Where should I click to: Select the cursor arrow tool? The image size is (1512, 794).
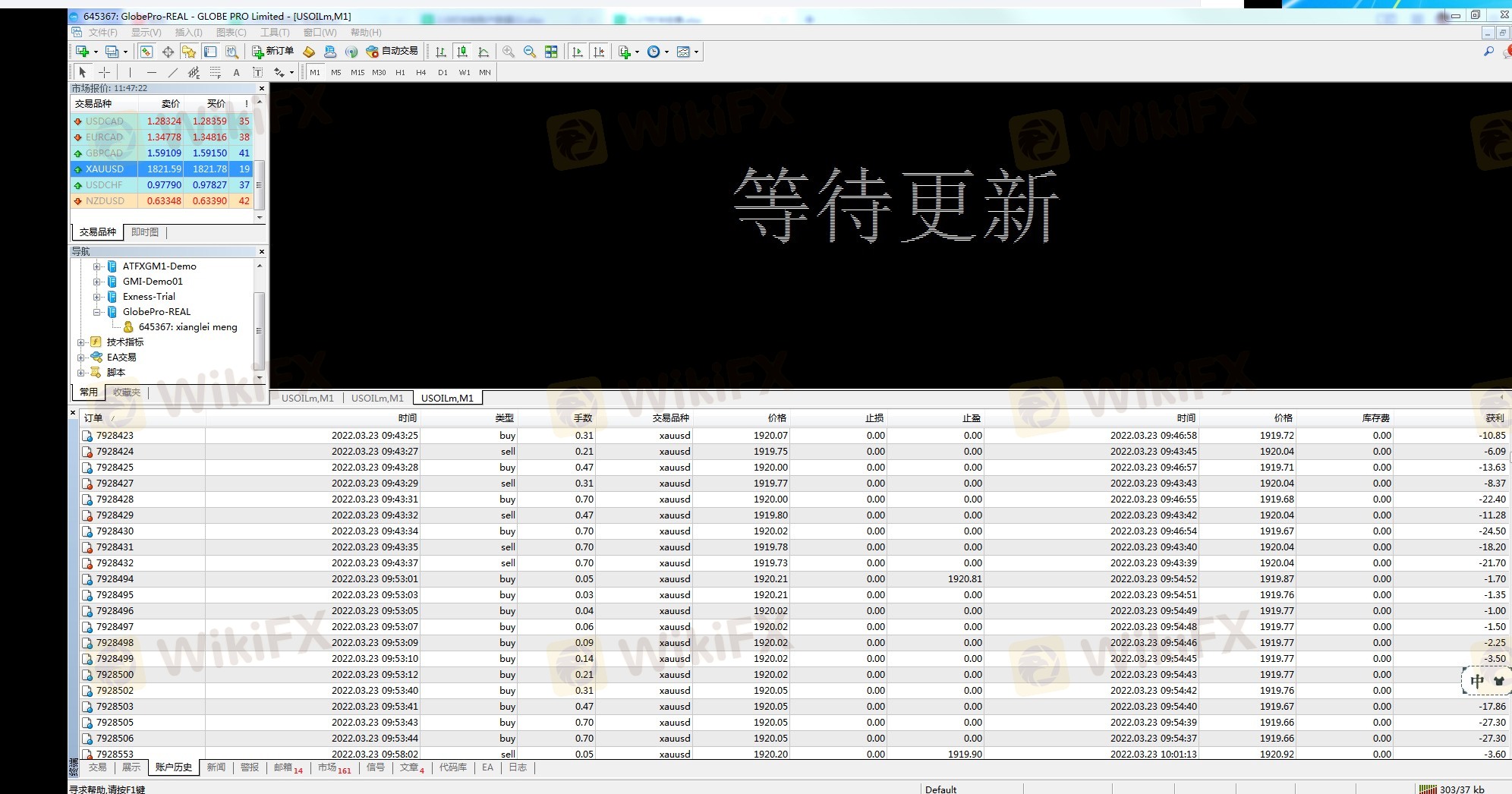pos(83,72)
